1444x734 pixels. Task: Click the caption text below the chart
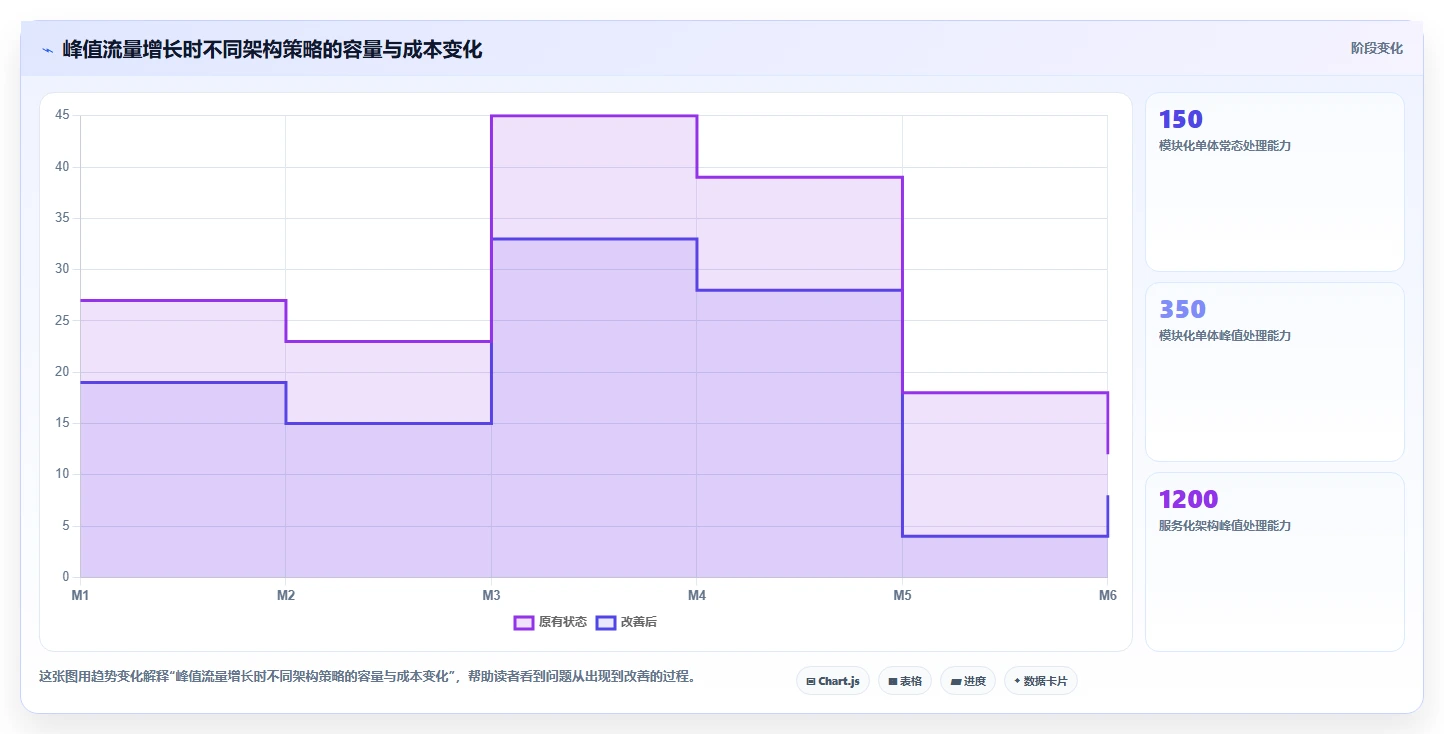(367, 677)
